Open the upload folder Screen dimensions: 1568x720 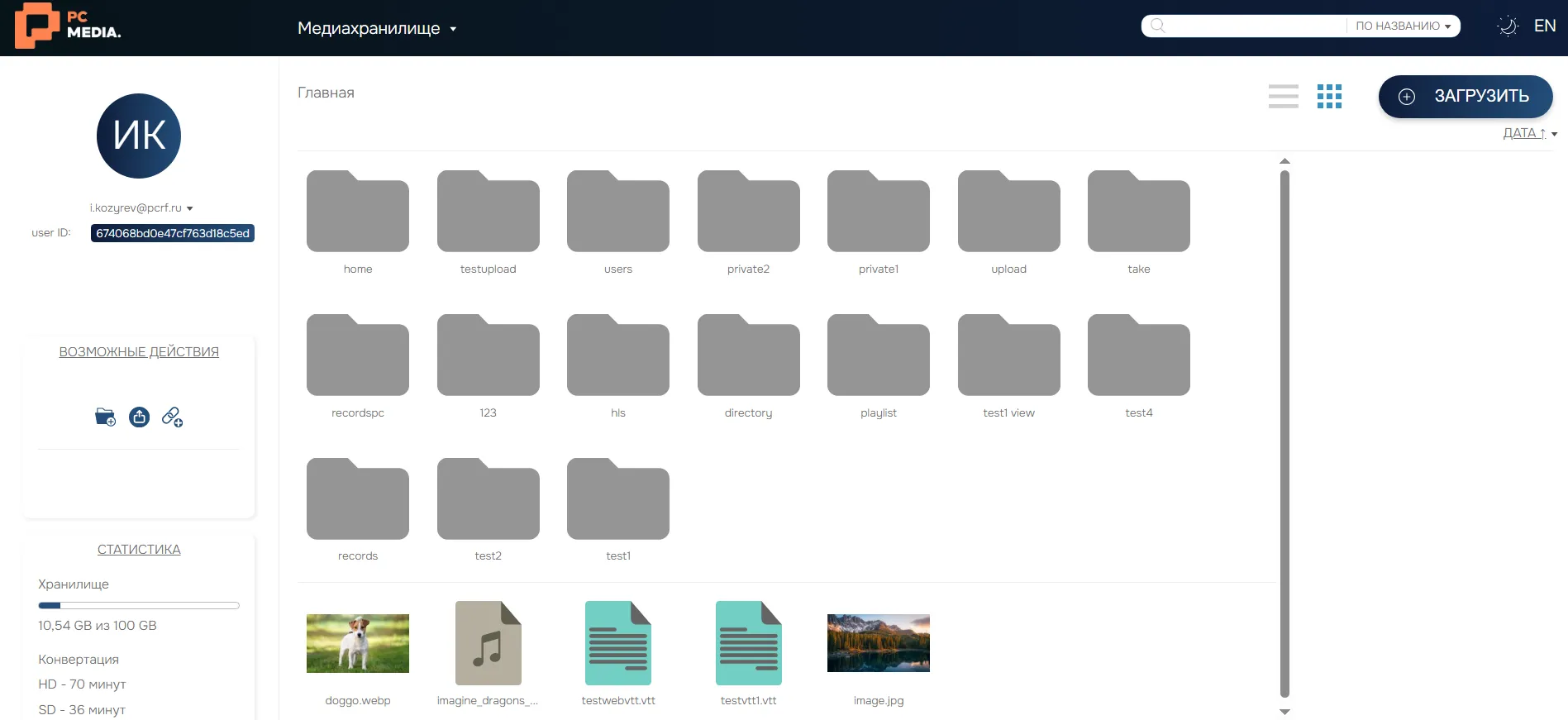pos(1008,212)
